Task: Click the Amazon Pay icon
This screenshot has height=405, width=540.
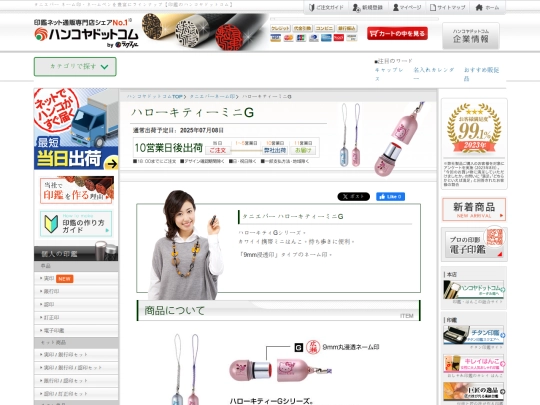Action: (x=352, y=38)
